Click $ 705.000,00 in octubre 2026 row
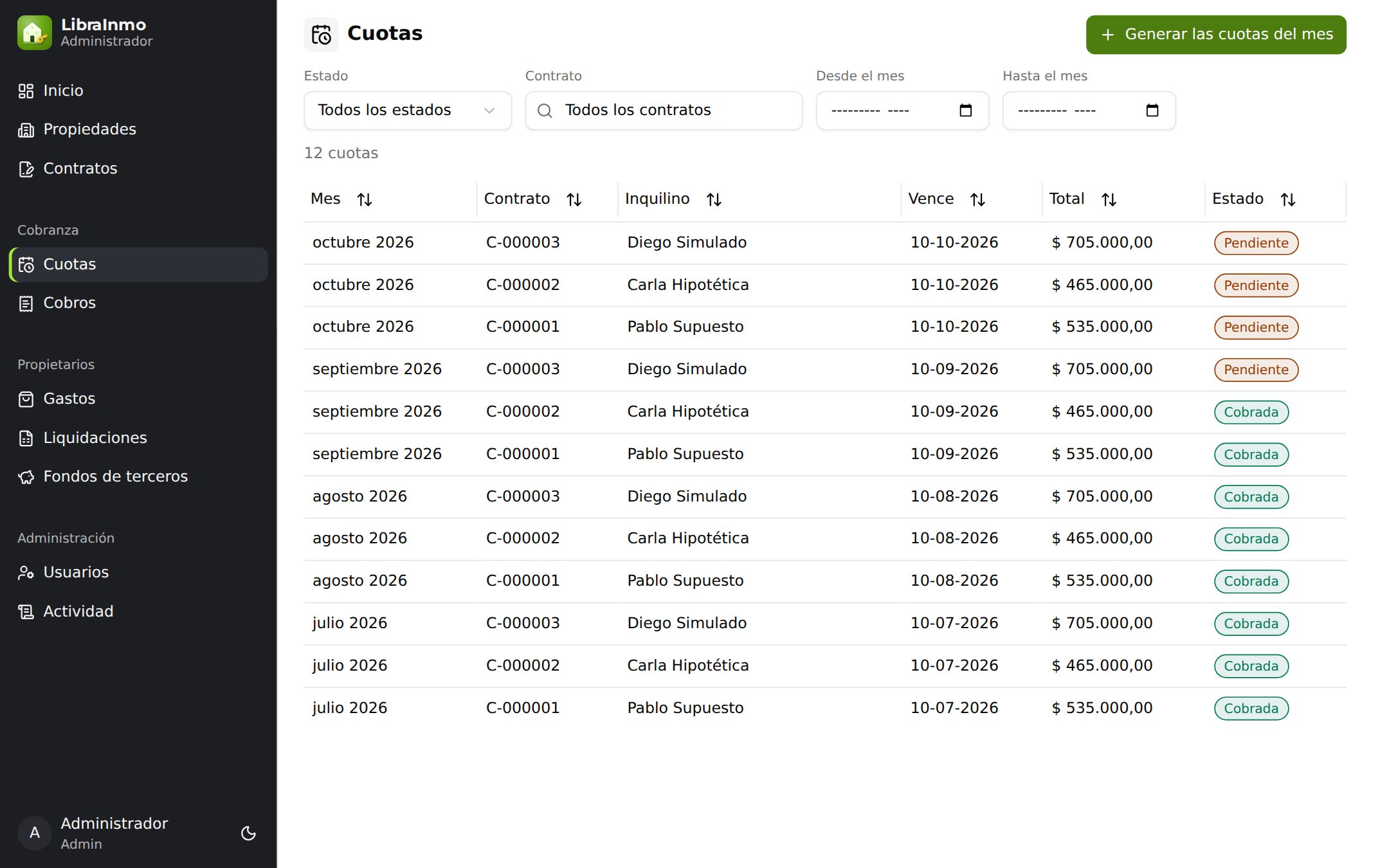 [1102, 242]
